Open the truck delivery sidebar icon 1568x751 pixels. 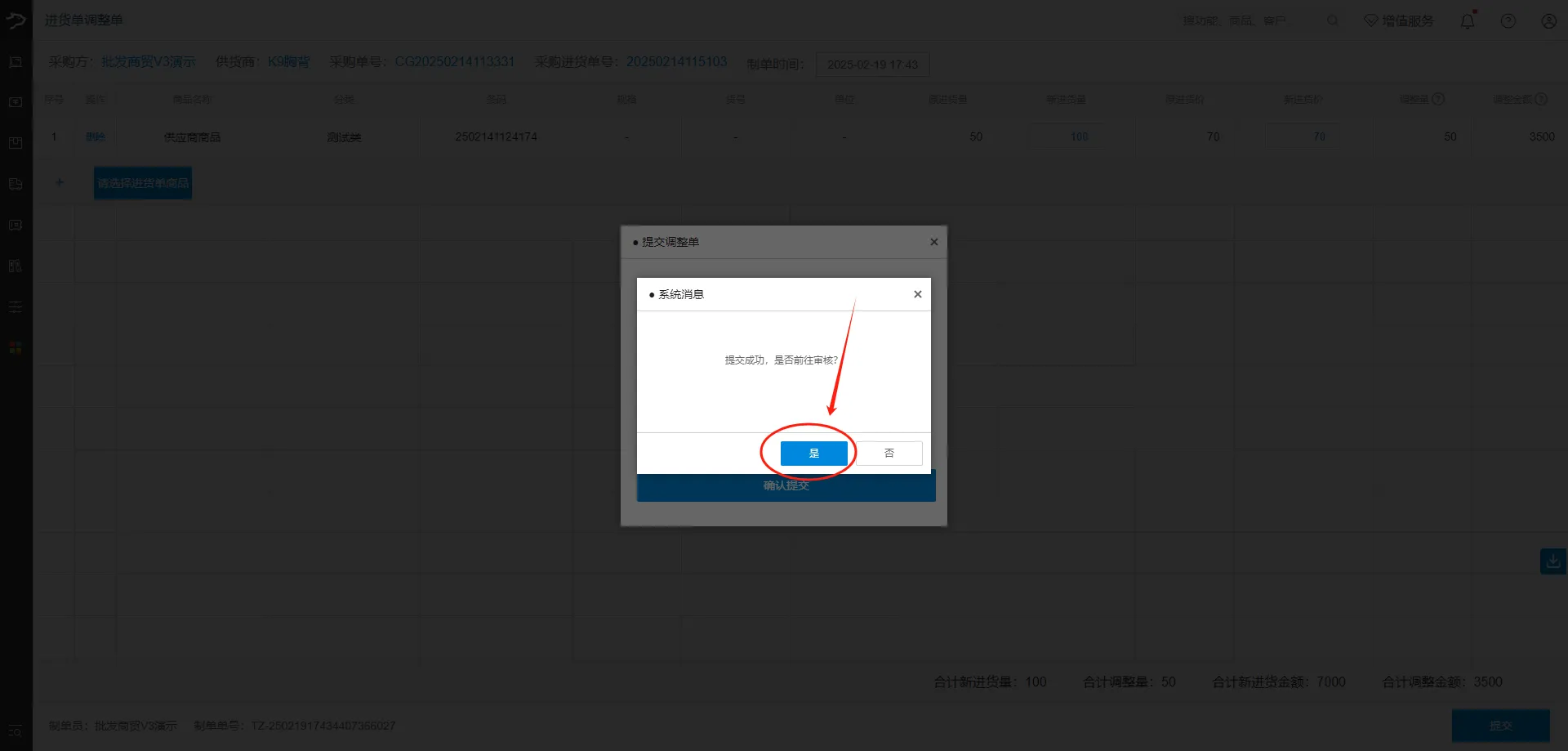pos(16,184)
